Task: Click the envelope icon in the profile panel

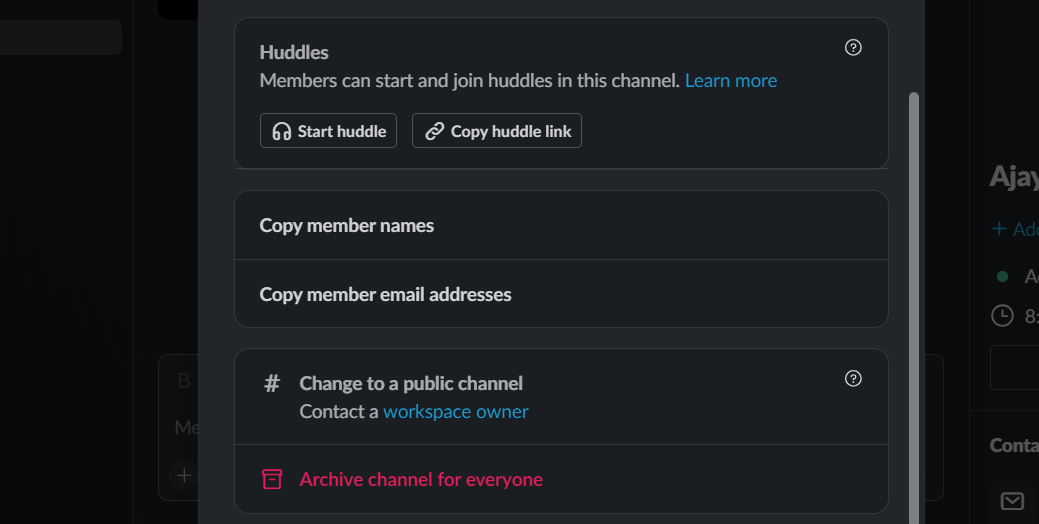Action: click(x=1012, y=501)
